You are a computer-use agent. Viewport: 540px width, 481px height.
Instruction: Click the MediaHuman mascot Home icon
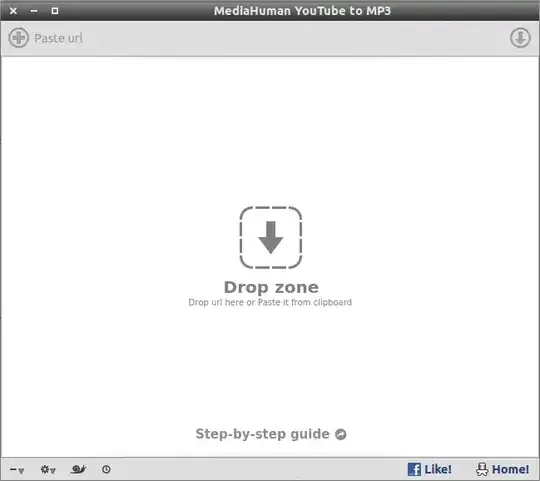[482, 469]
